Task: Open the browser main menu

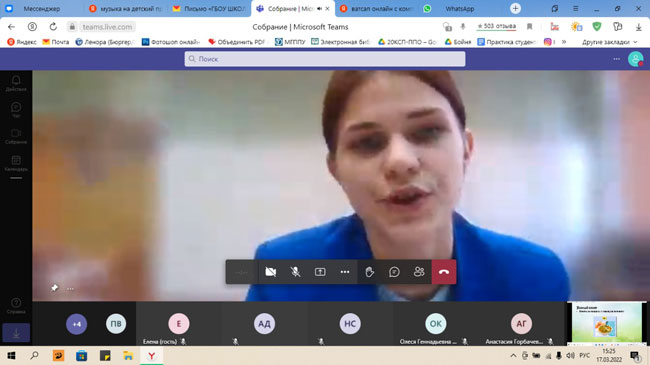Action: pyautogui.click(x=575, y=9)
